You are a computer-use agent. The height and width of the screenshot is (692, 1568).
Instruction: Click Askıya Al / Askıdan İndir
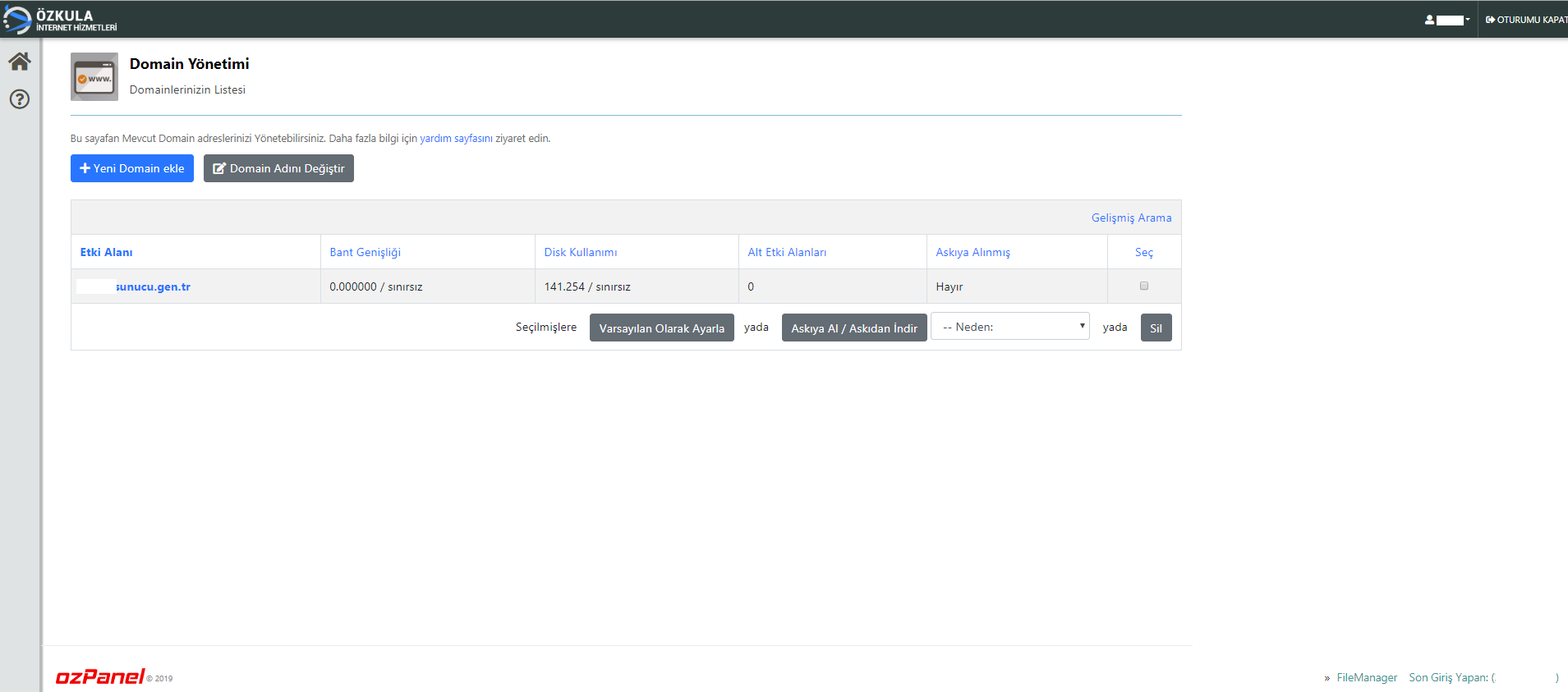click(854, 328)
